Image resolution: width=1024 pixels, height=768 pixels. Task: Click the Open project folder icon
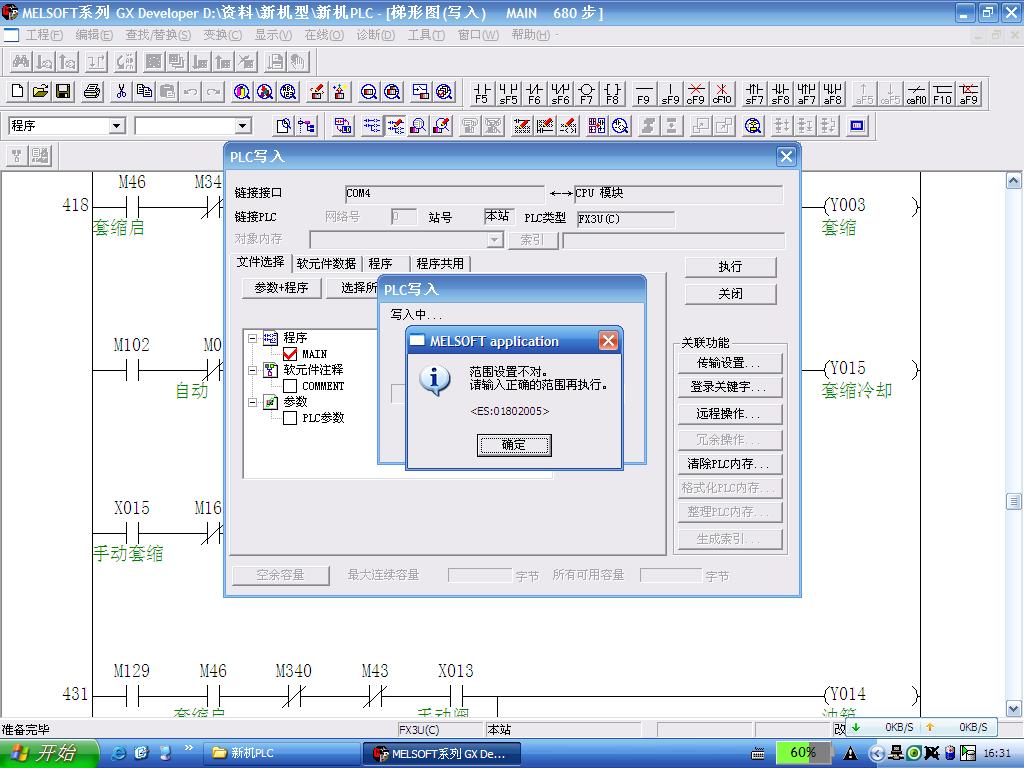(40, 92)
